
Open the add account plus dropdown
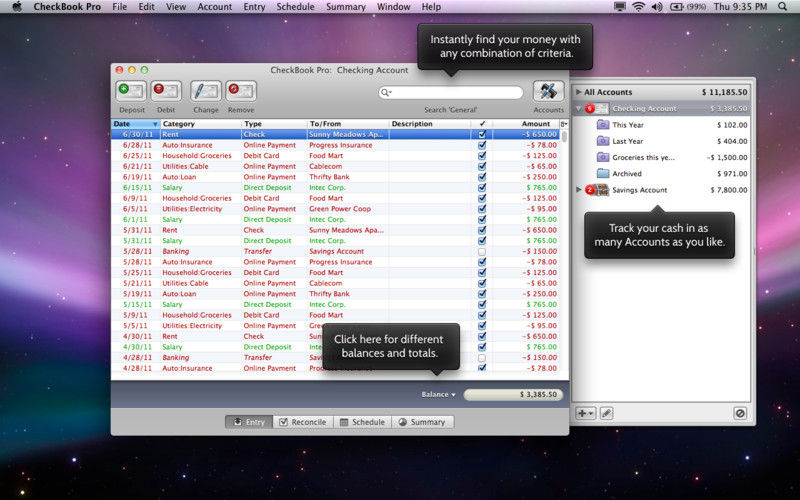click(x=585, y=413)
